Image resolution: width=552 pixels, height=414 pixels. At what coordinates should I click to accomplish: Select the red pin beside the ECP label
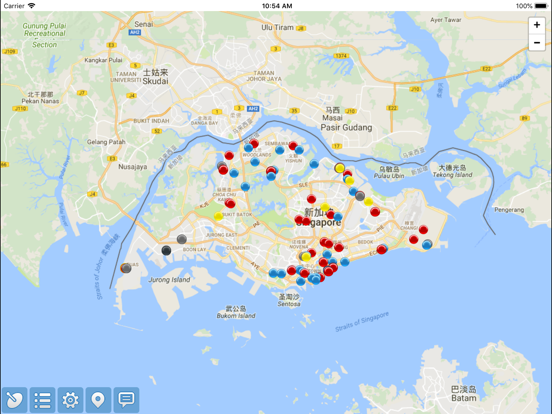coord(381,250)
